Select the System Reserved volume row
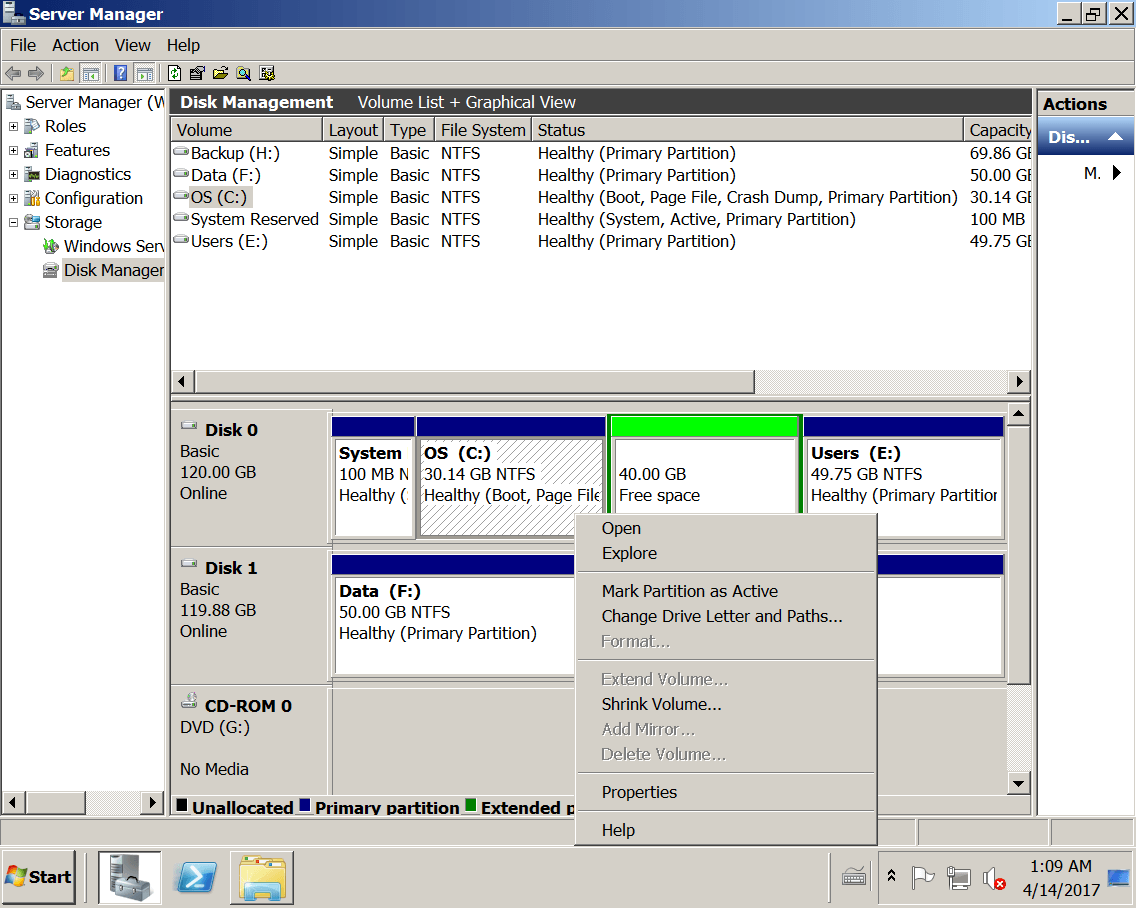 [x=601, y=220]
